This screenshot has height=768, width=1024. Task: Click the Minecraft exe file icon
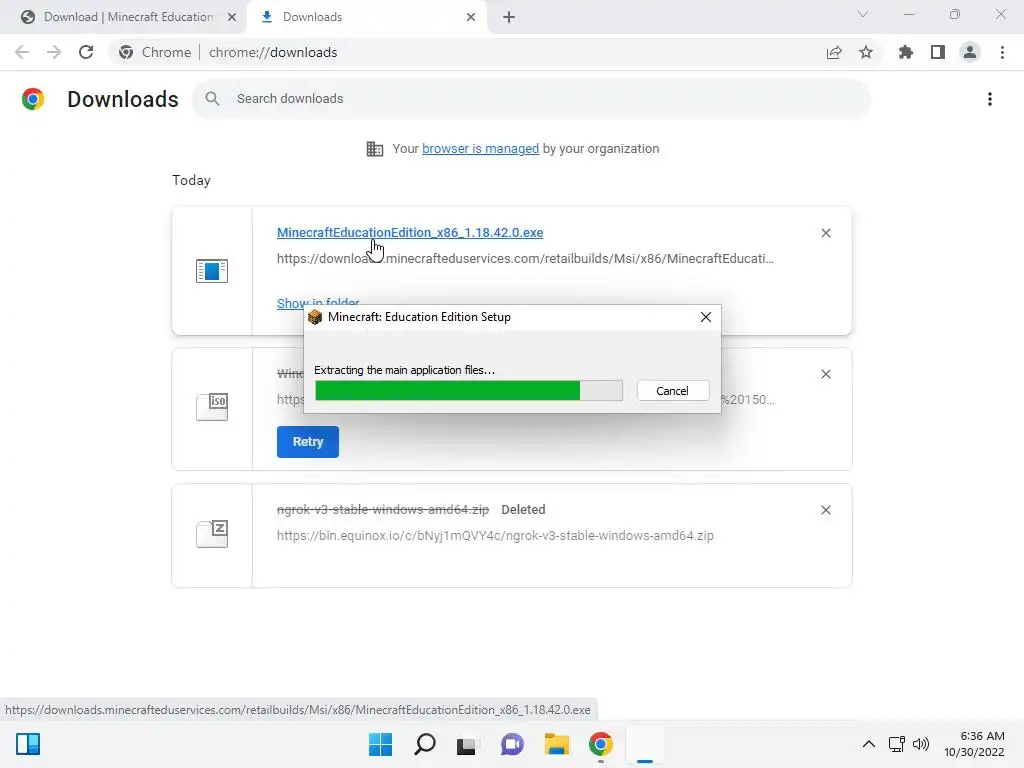(x=212, y=270)
